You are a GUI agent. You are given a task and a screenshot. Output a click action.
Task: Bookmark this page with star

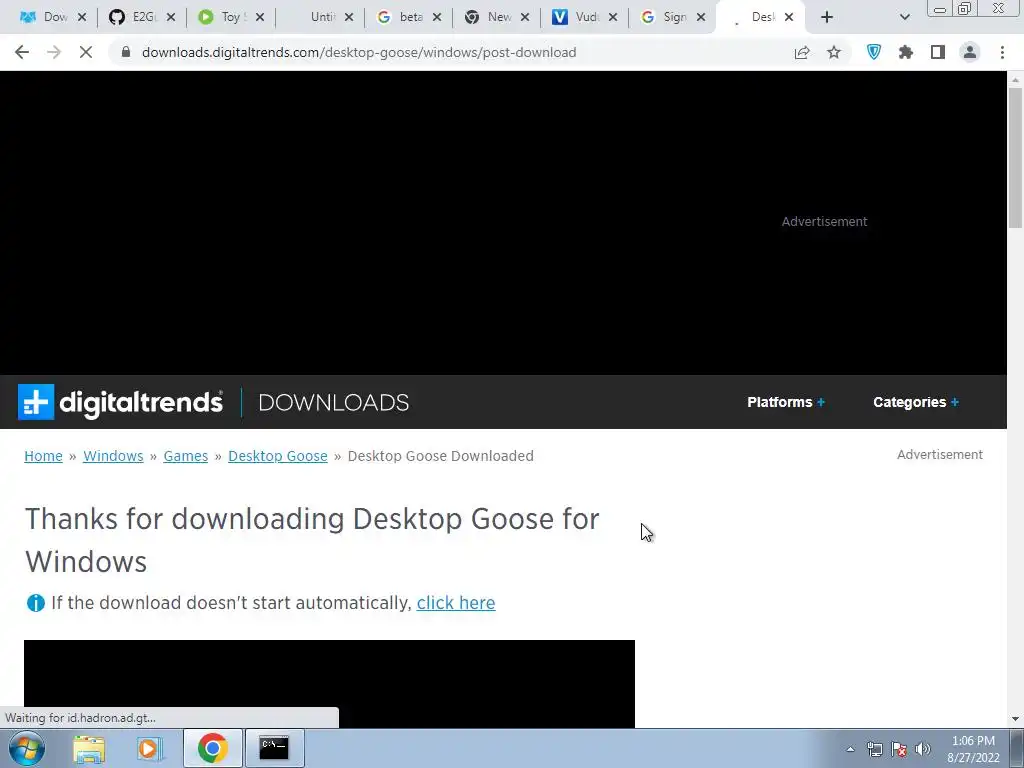pyautogui.click(x=834, y=52)
